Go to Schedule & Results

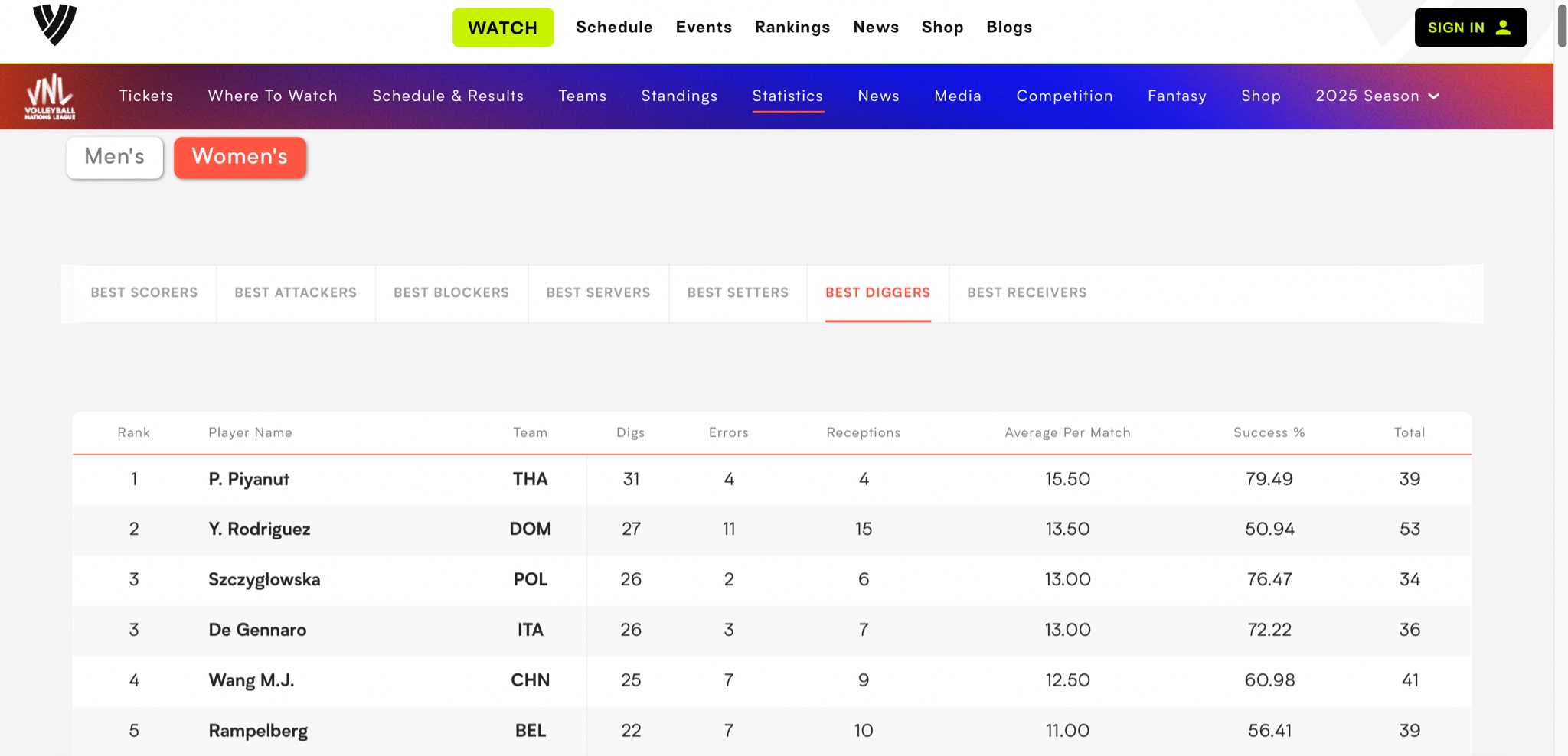click(x=448, y=96)
